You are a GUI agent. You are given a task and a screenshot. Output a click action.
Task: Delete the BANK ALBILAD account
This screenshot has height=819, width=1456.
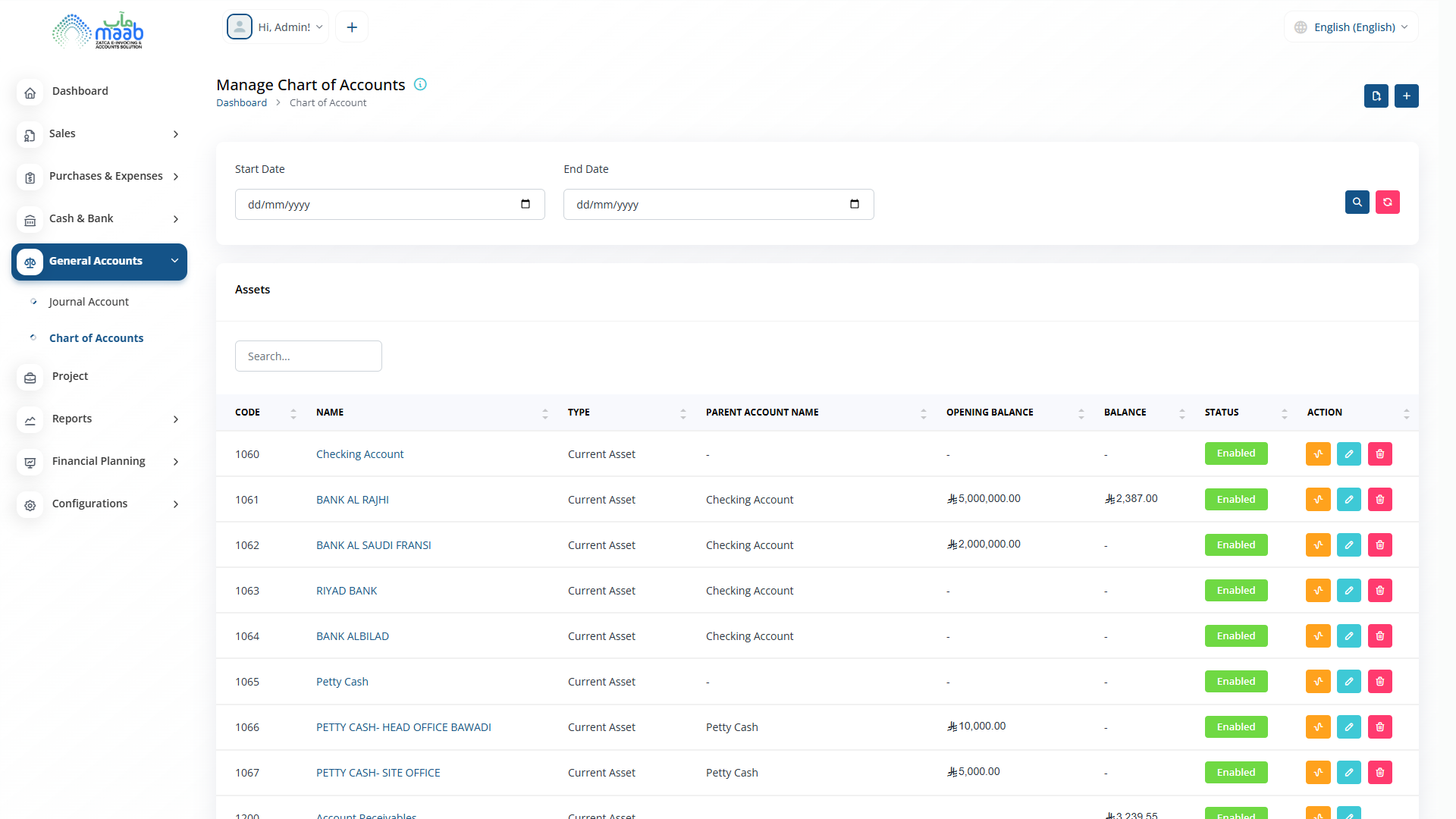coord(1380,636)
